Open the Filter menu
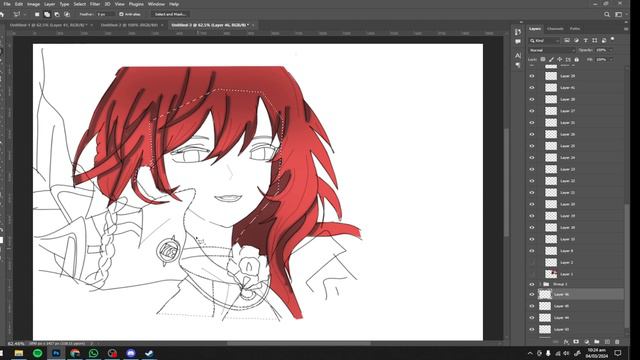Image resolution: width=640 pixels, height=360 pixels. point(95,4)
